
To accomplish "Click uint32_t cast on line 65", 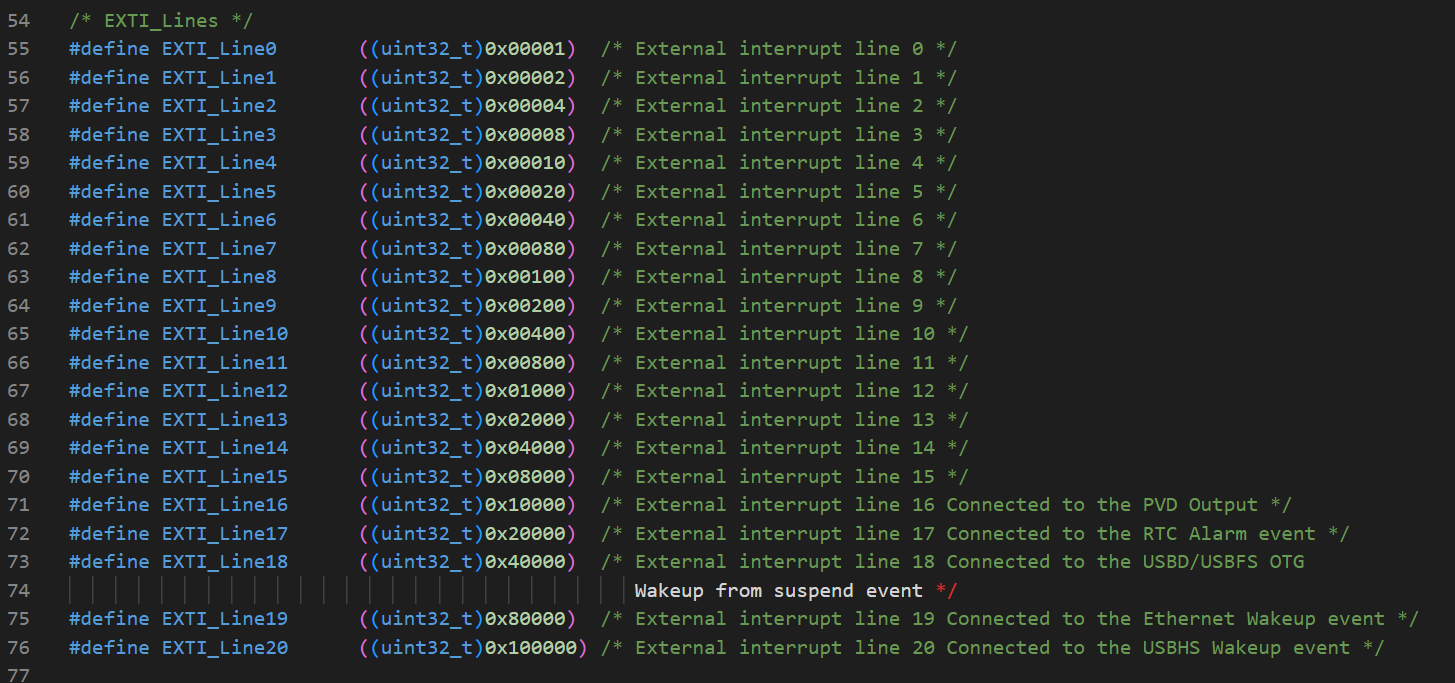I will (427, 334).
